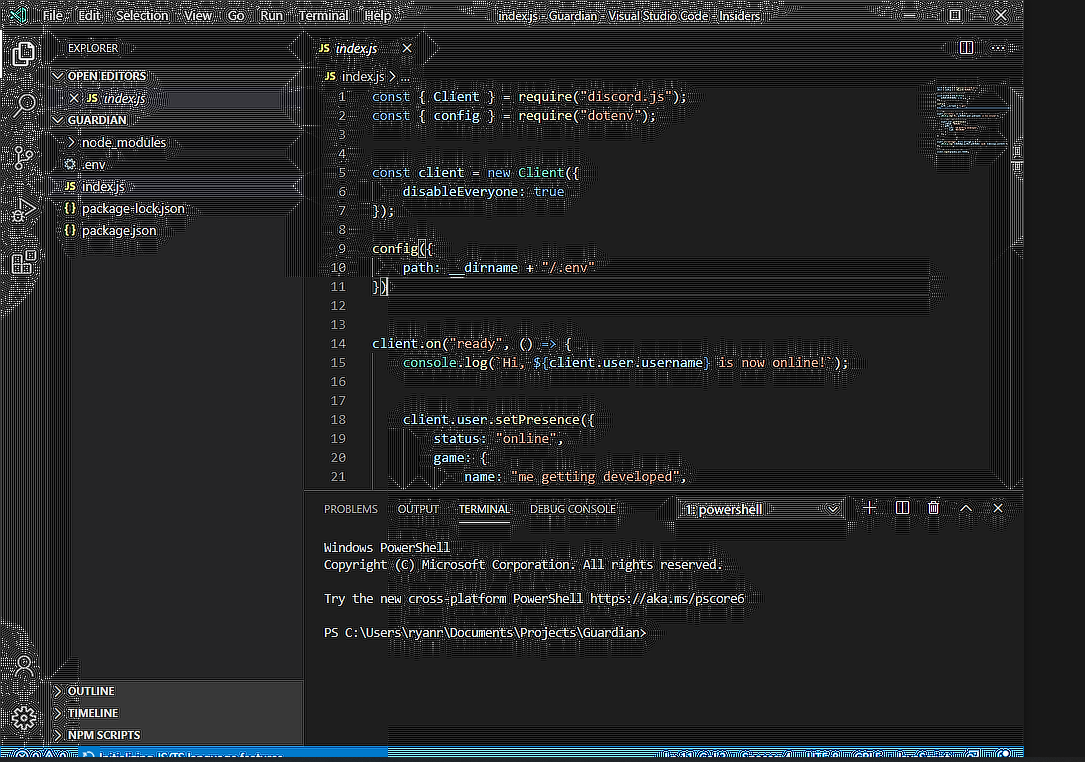Create a new terminal with the plus icon
Image resolution: width=1085 pixels, height=762 pixels.
(869, 507)
